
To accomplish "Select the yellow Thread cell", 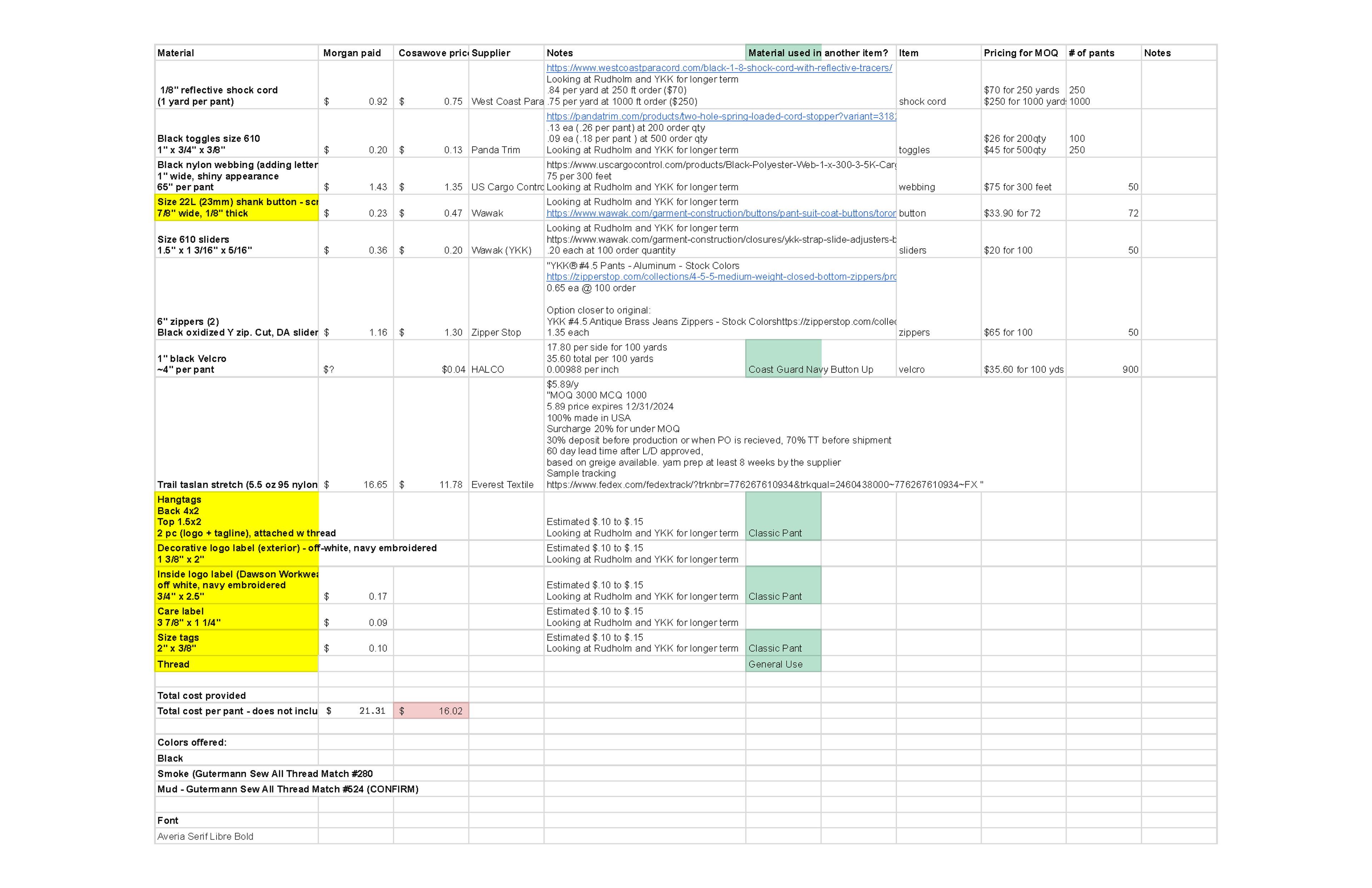I will pyautogui.click(x=237, y=664).
